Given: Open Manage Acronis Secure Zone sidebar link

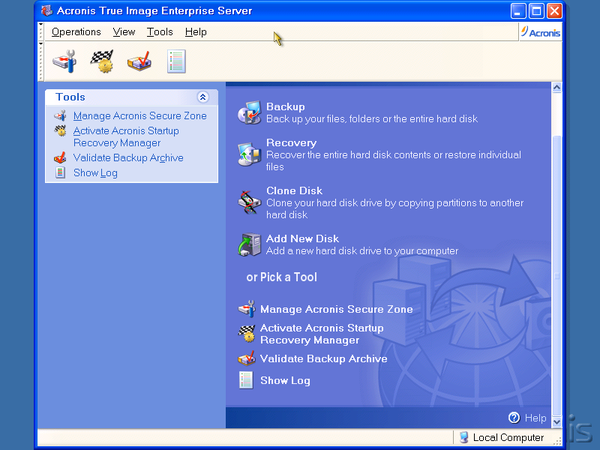Looking at the screenshot, I should [x=140, y=116].
